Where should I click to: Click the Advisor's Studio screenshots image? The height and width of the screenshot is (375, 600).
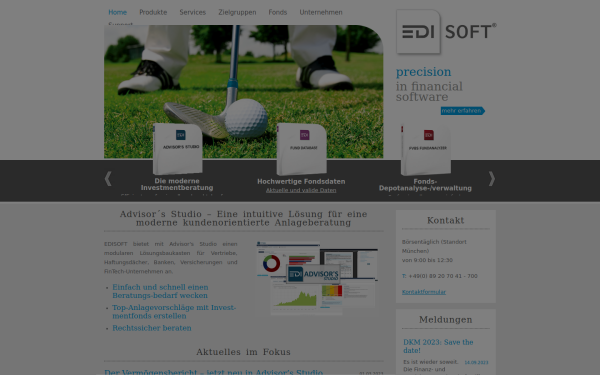tap(317, 278)
